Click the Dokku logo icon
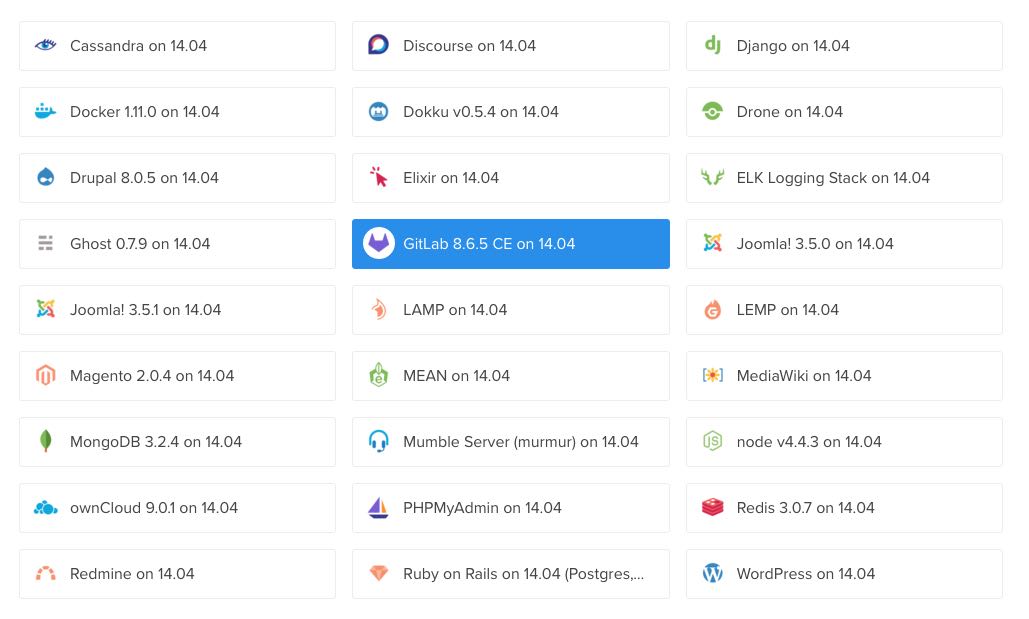Viewport: 1029px width, 619px height. [x=378, y=112]
